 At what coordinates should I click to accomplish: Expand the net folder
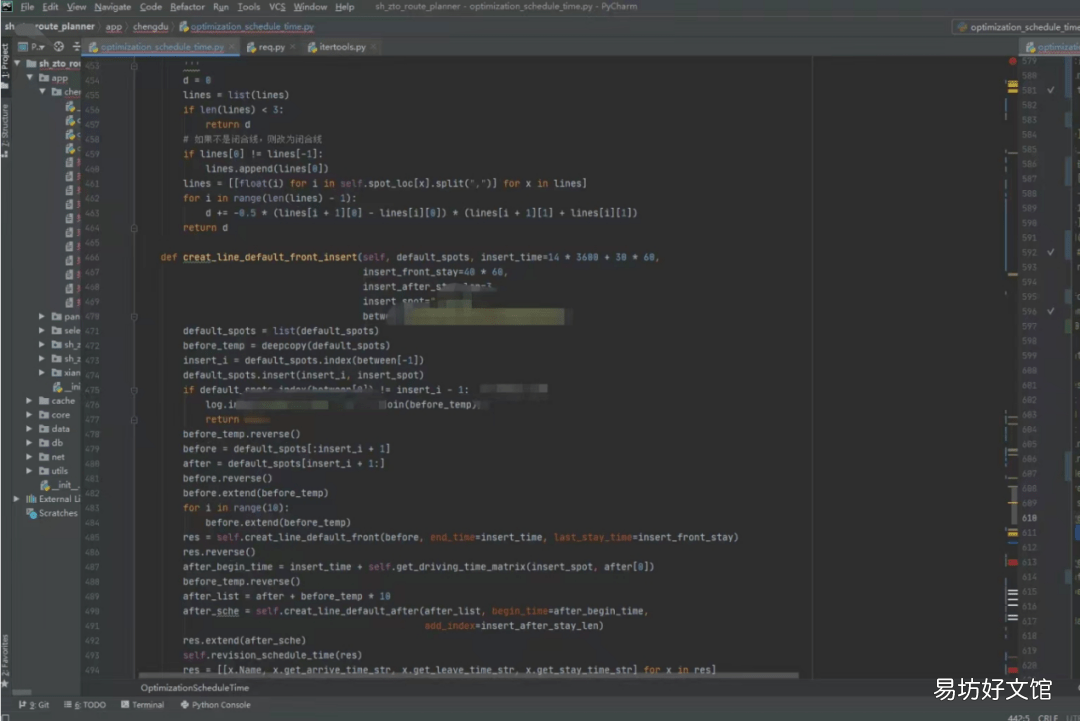[x=29, y=457]
